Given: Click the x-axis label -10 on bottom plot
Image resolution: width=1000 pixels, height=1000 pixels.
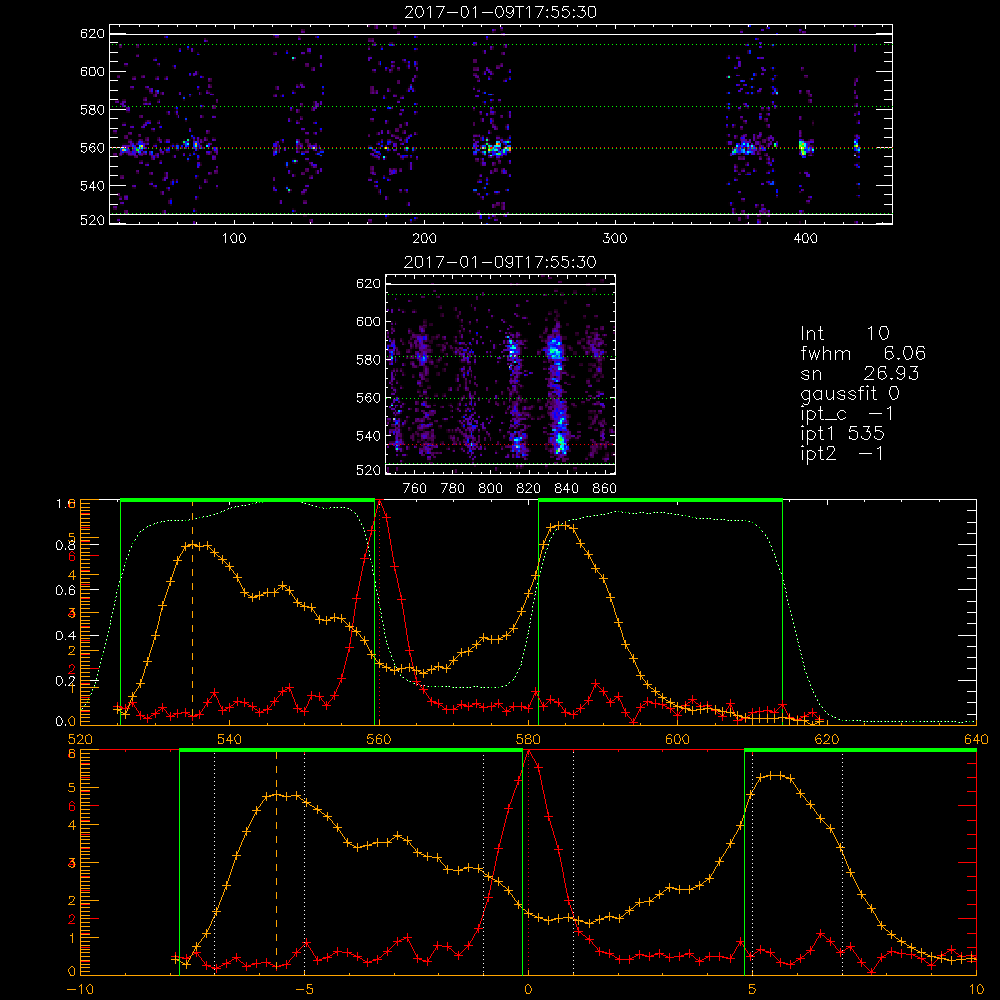Looking at the screenshot, I should coord(80,990).
